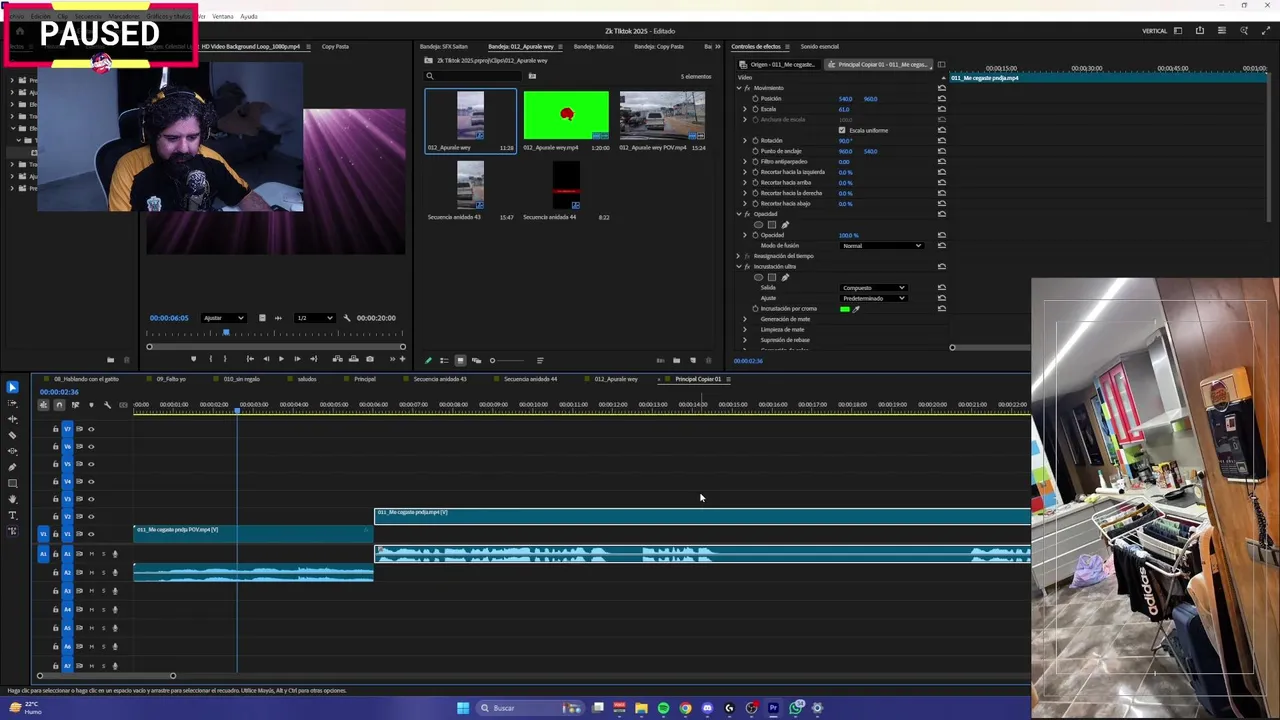The height and width of the screenshot is (720, 1280).
Task: Click Mark In in the Source monitor
Action: point(210,359)
